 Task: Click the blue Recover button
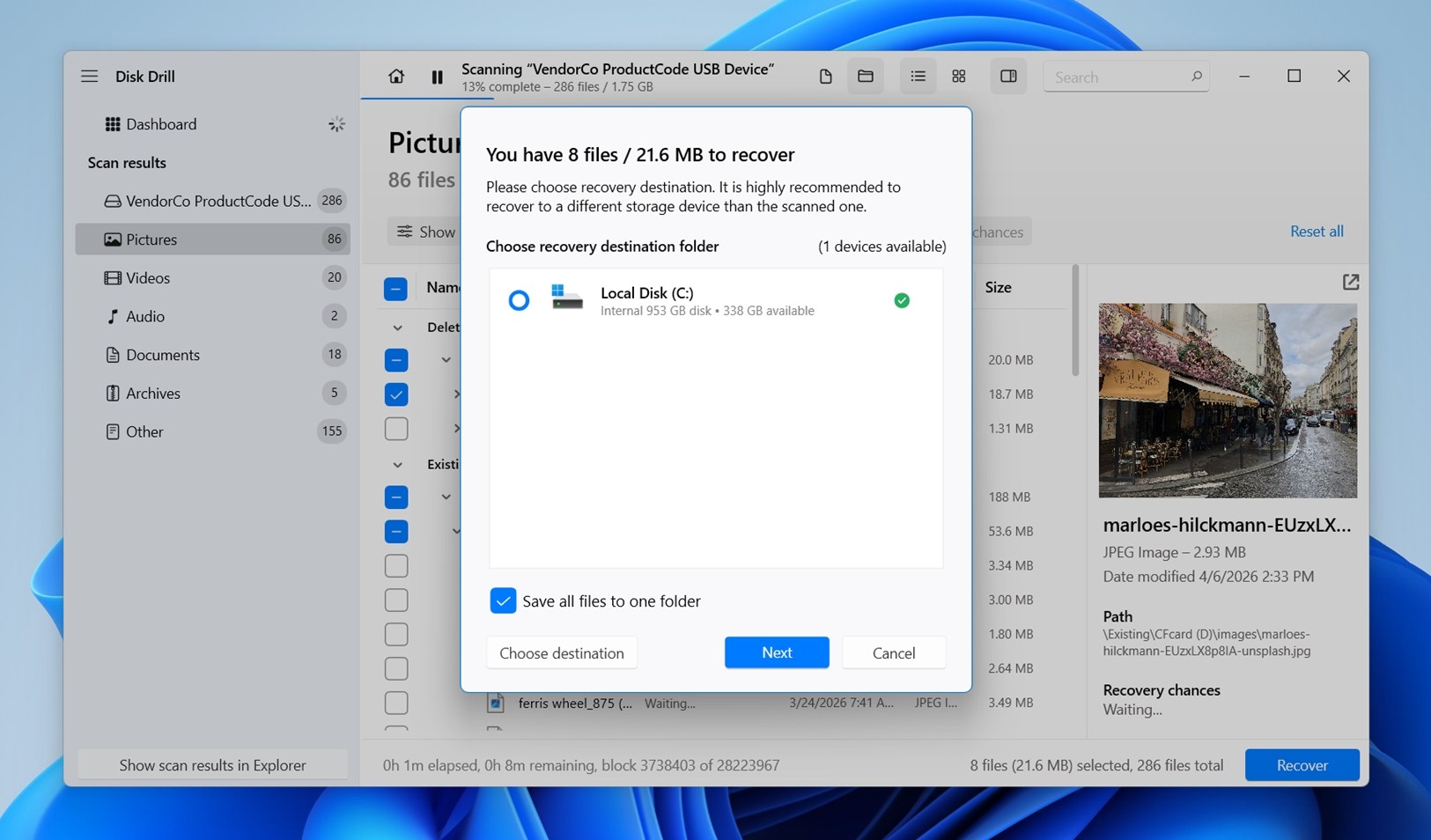coord(1302,765)
